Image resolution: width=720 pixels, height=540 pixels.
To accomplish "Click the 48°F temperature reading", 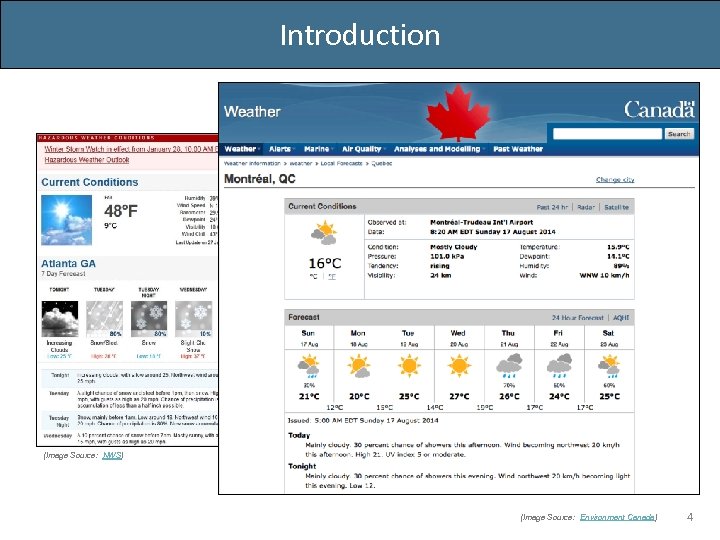I will click(x=121, y=211).
